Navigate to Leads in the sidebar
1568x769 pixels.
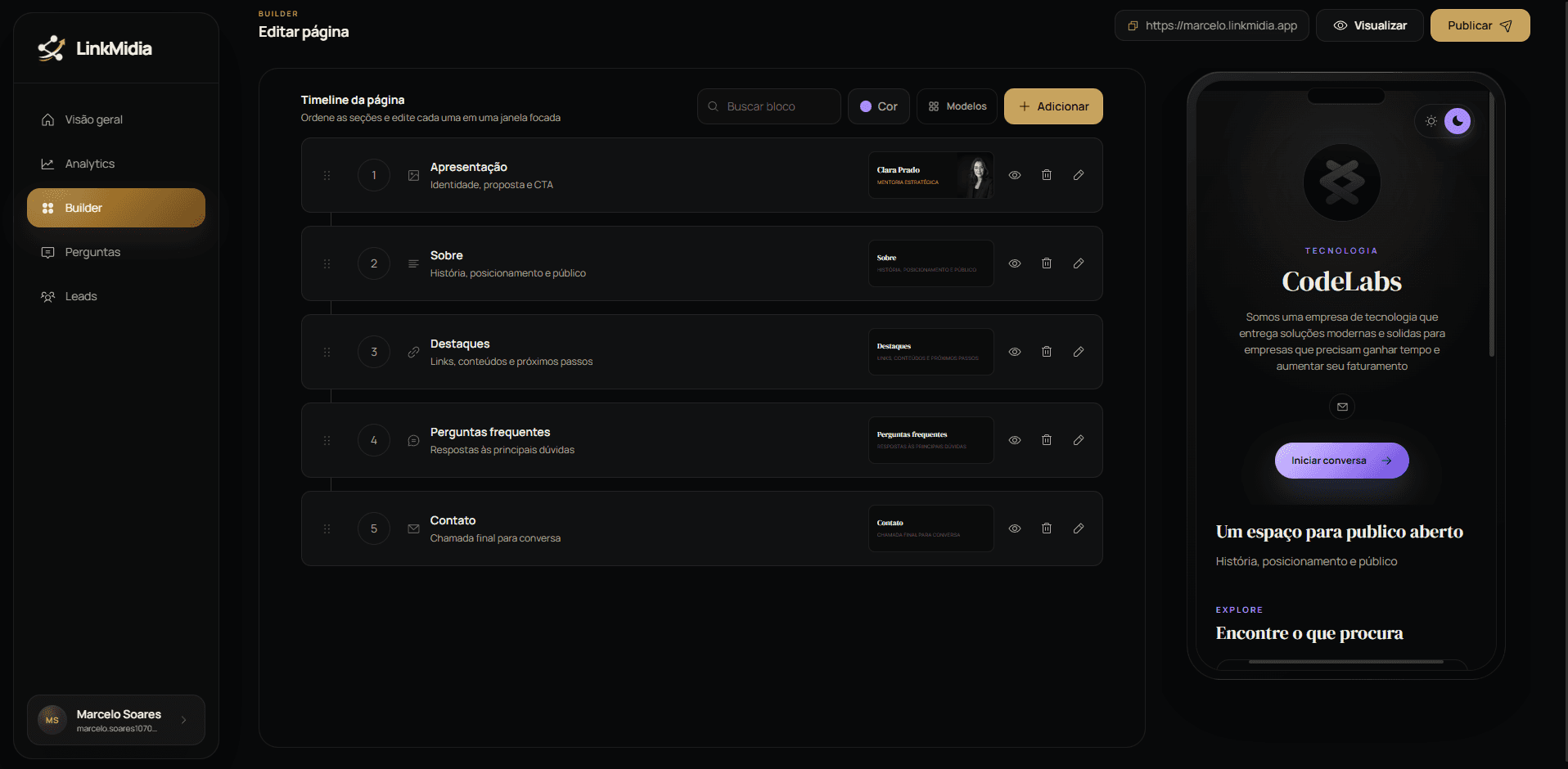(x=116, y=296)
